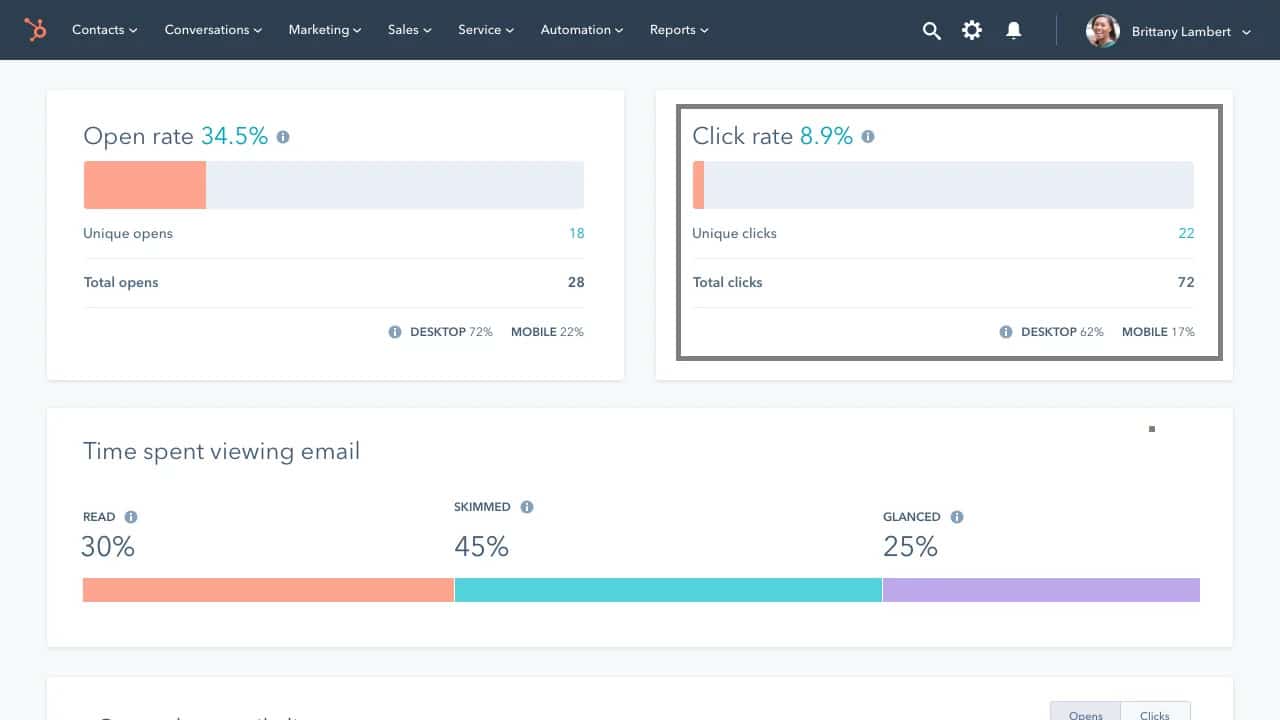
Task: Open notifications bell icon
Action: point(1013,31)
